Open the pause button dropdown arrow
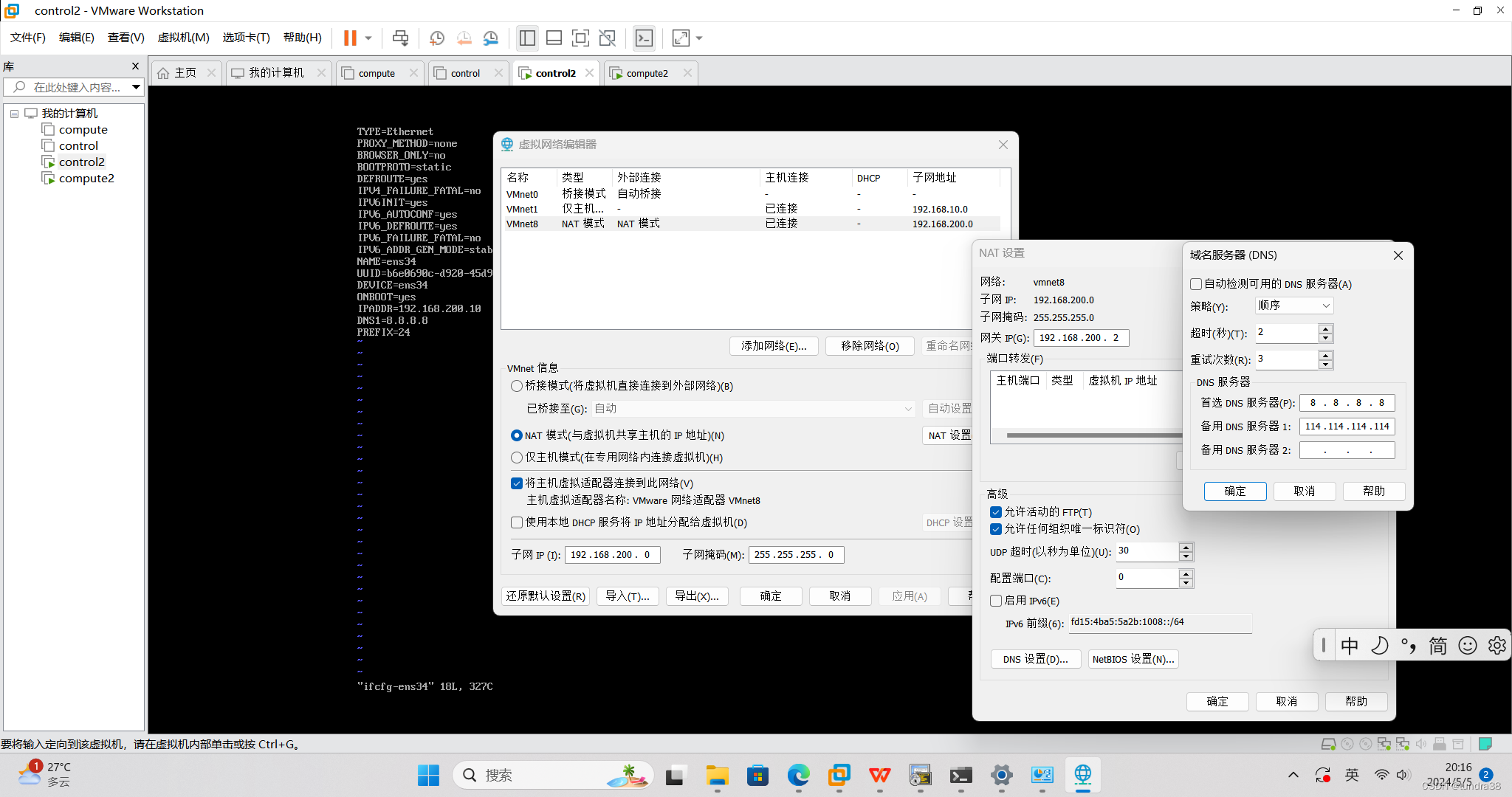 (368, 38)
